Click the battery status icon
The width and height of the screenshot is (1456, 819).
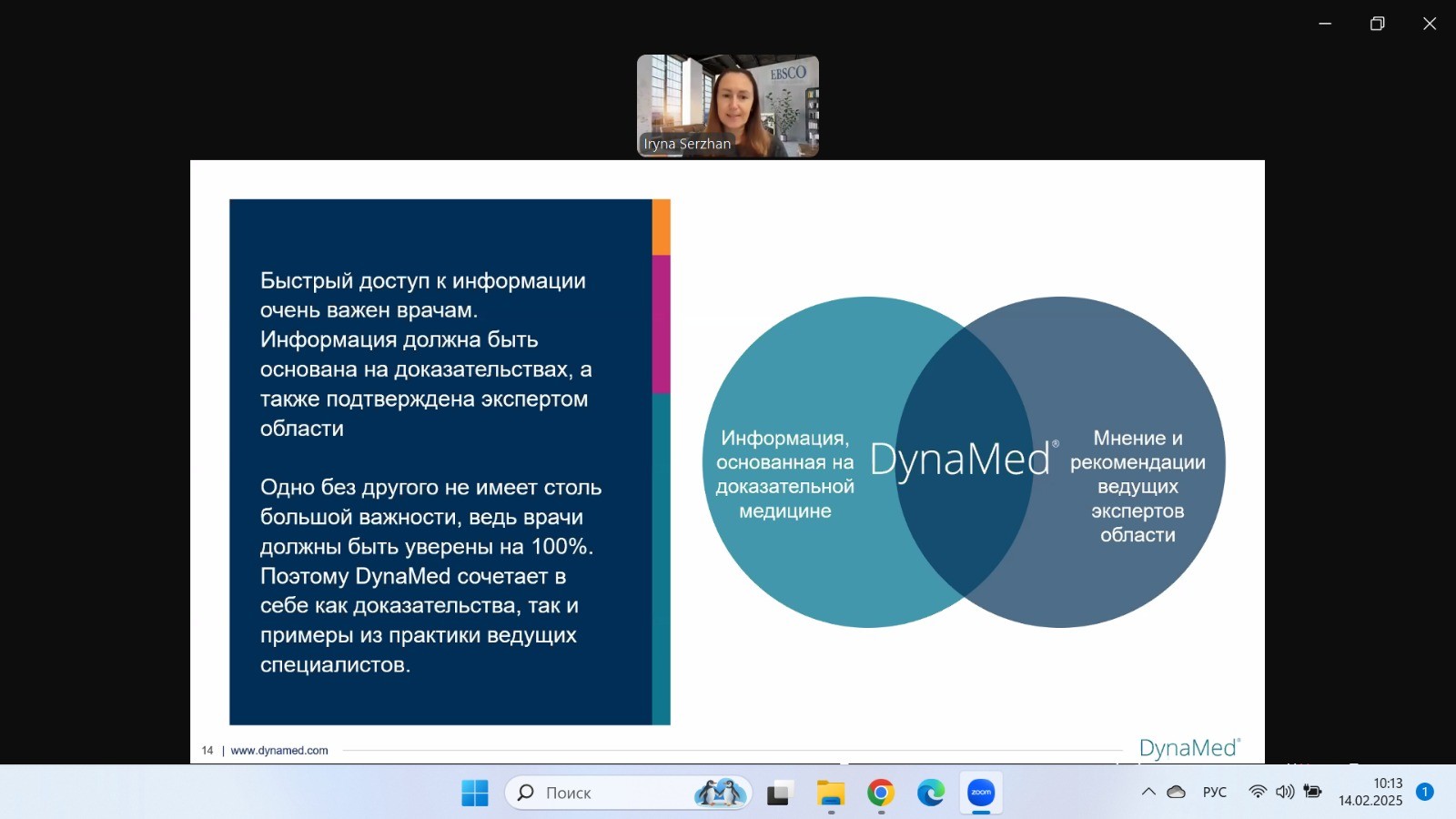point(1312,792)
